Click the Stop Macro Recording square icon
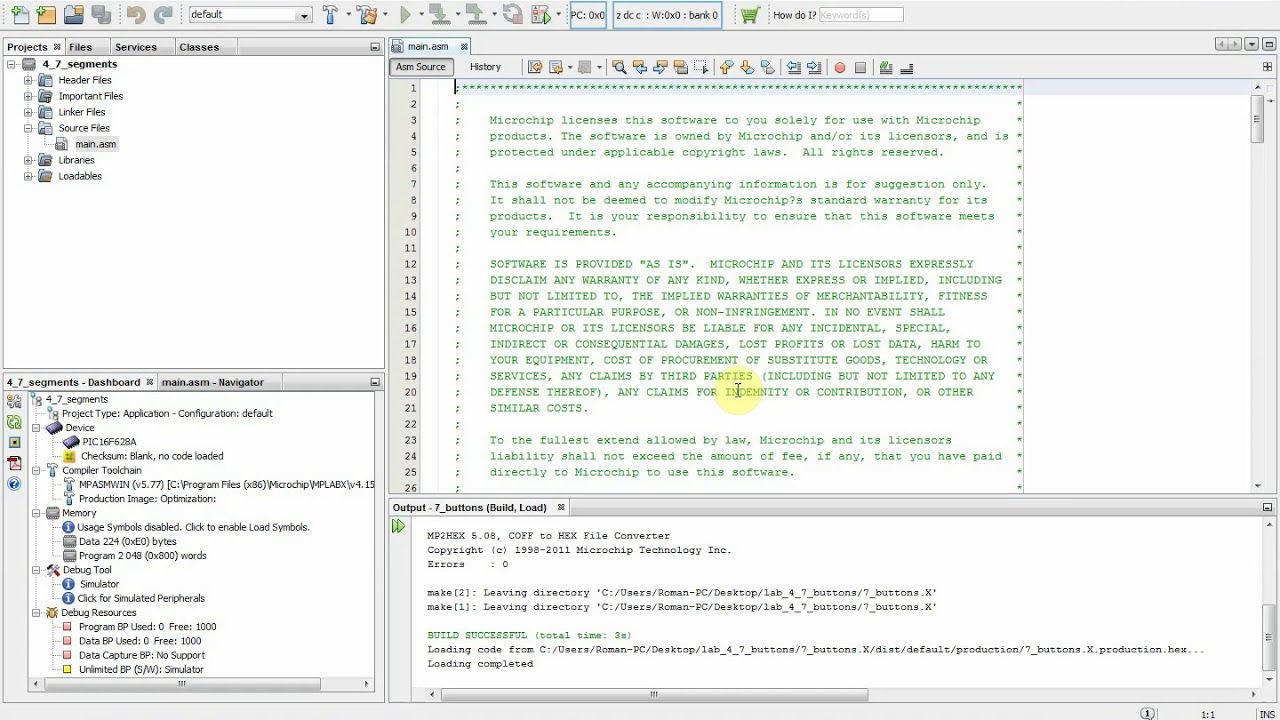Viewport: 1280px width, 720px height. [x=860, y=67]
